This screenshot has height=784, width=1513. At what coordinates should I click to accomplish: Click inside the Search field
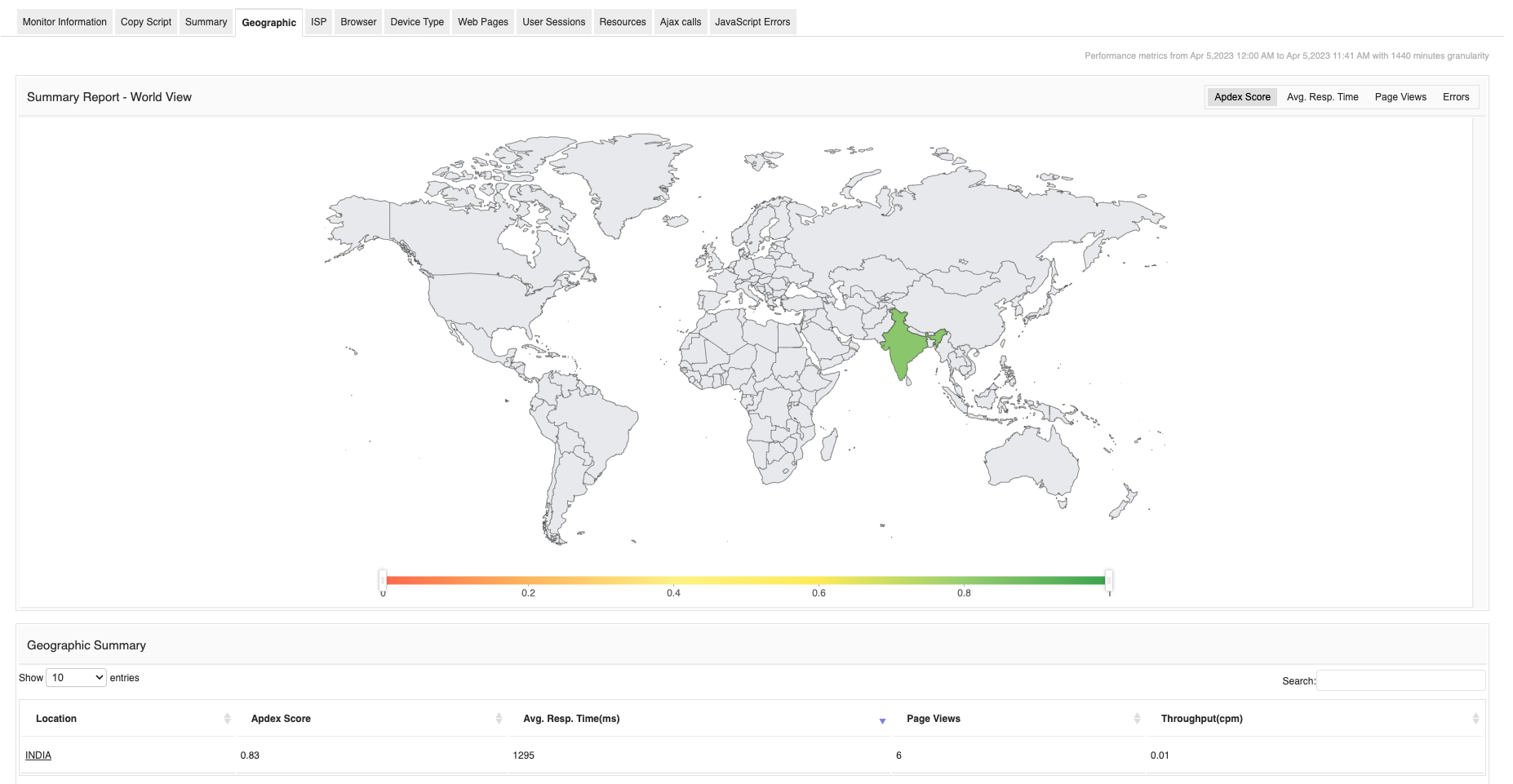click(x=1401, y=680)
